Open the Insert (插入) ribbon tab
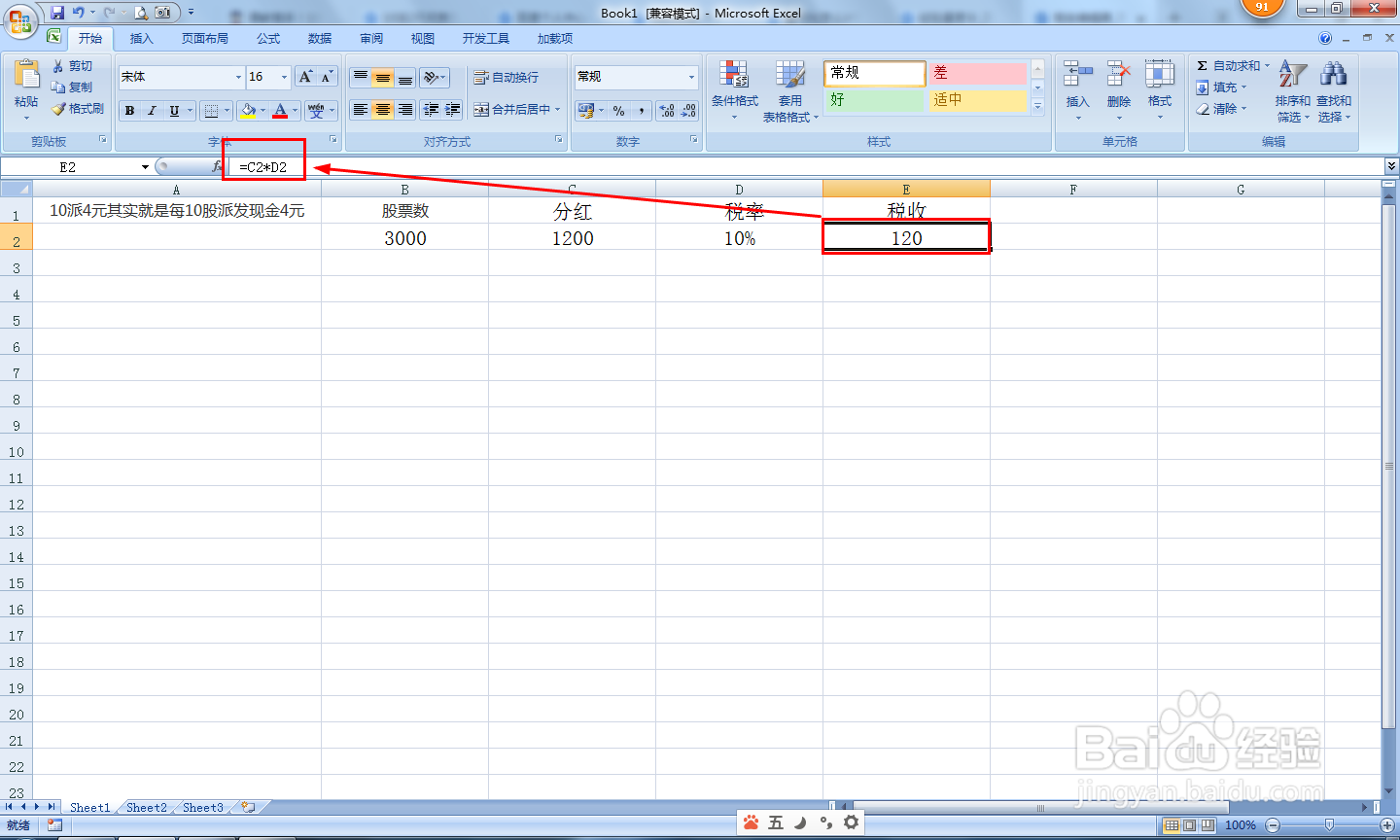This screenshot has height=840, width=1400. click(x=141, y=38)
